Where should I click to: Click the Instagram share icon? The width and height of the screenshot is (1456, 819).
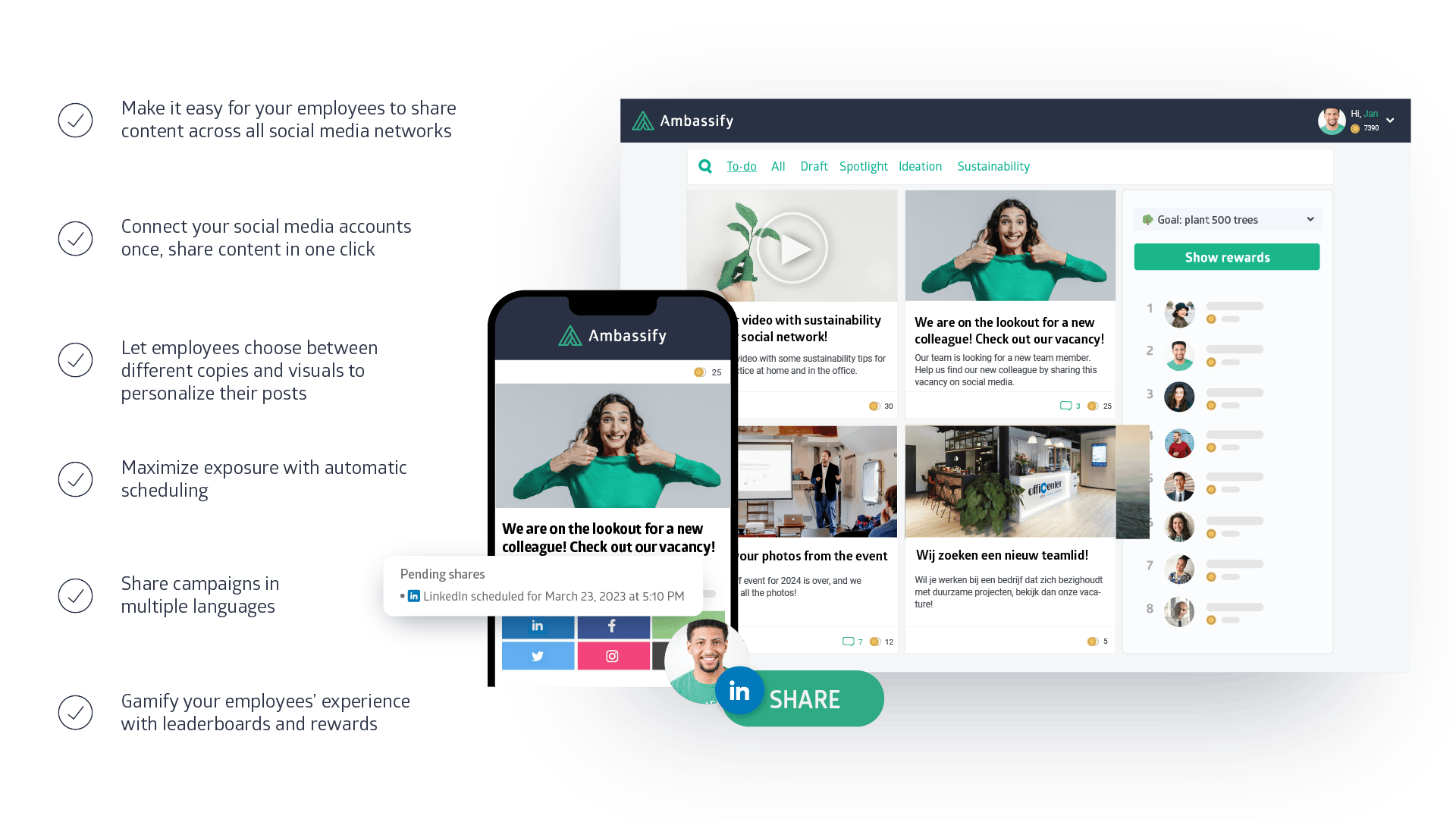click(612, 655)
